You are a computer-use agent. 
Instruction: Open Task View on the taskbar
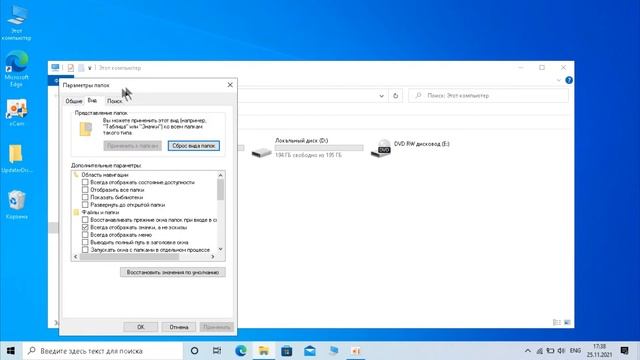point(217,351)
